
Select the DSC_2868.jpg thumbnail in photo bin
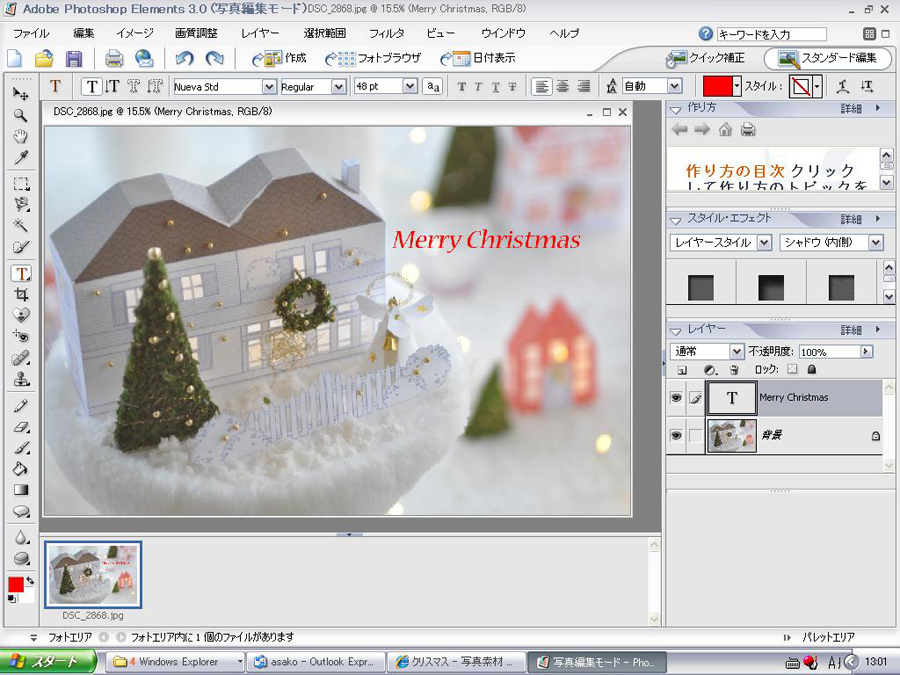[94, 574]
